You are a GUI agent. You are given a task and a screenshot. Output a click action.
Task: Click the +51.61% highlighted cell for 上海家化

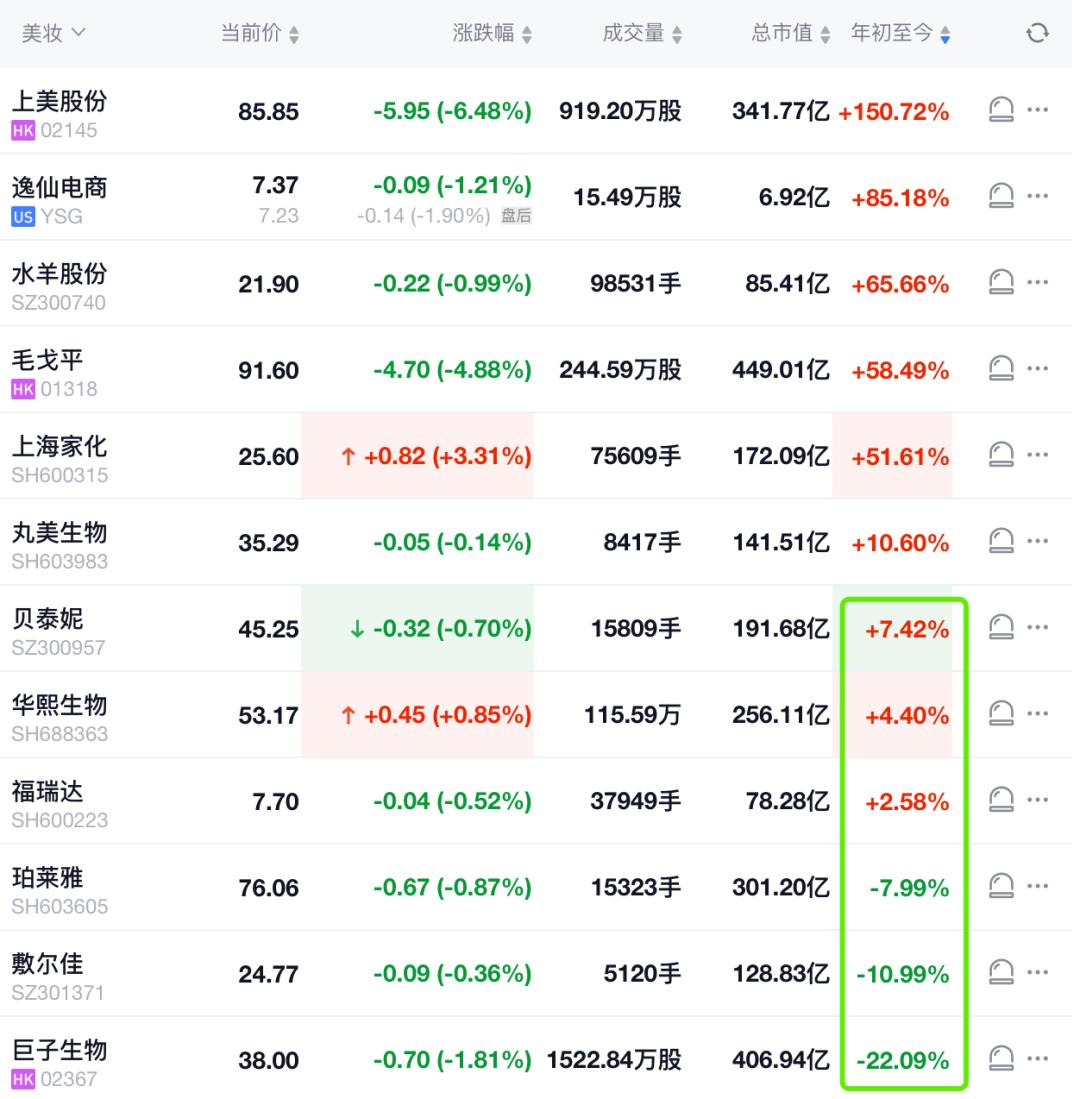898,457
